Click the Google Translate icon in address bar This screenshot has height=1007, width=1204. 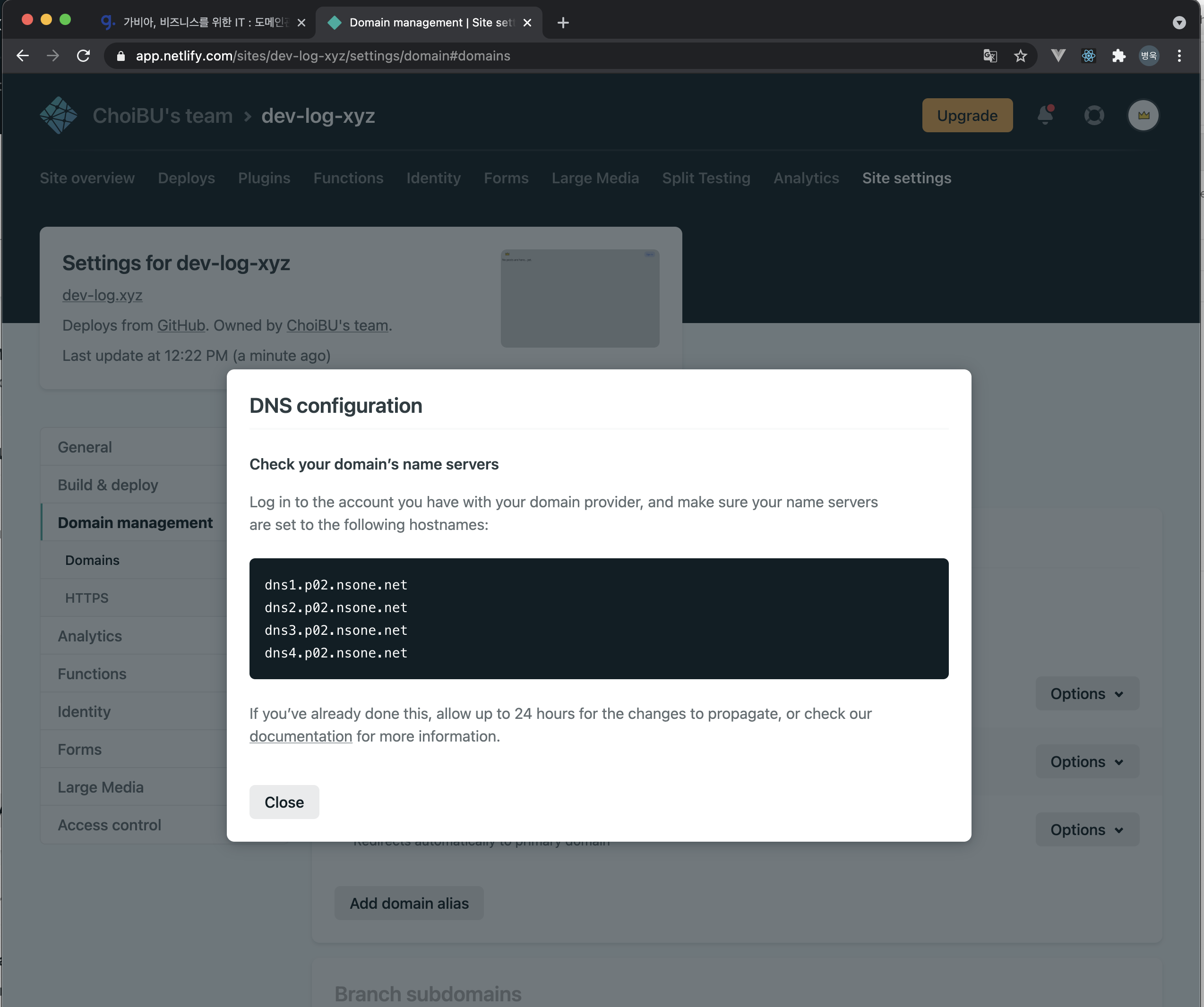(x=990, y=56)
